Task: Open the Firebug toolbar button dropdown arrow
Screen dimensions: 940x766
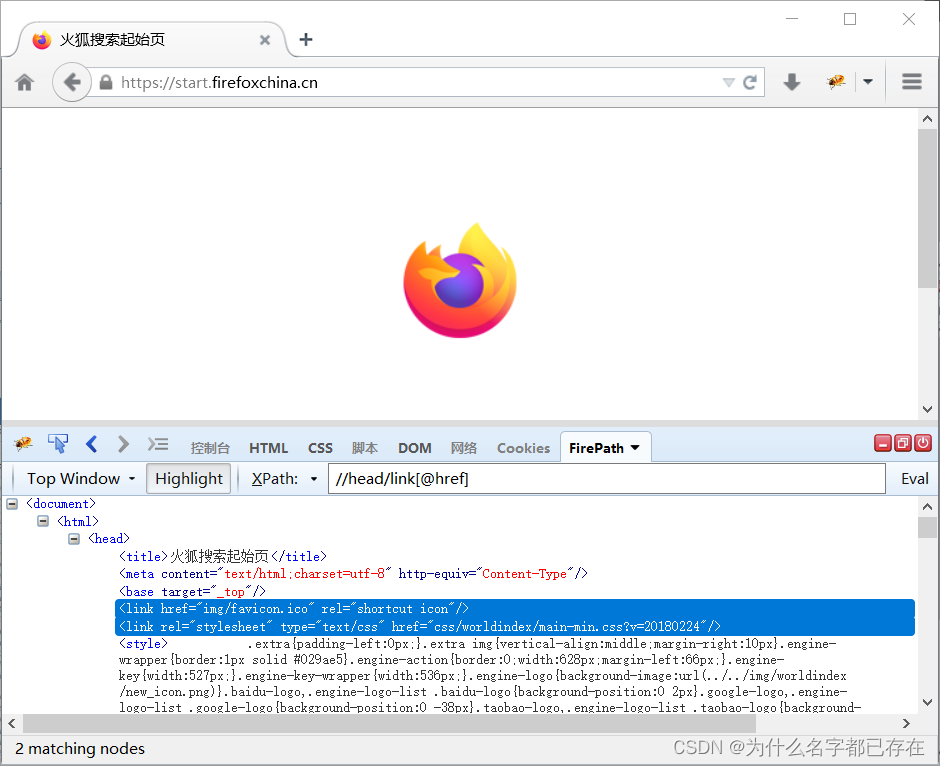Action: (x=867, y=82)
